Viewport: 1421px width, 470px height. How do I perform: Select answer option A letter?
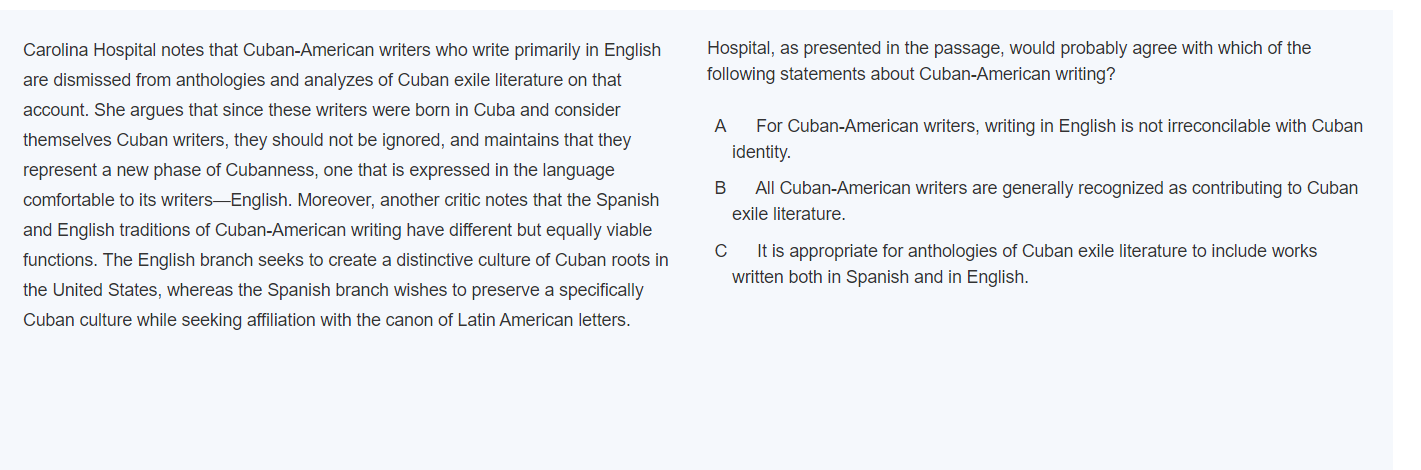click(x=720, y=126)
